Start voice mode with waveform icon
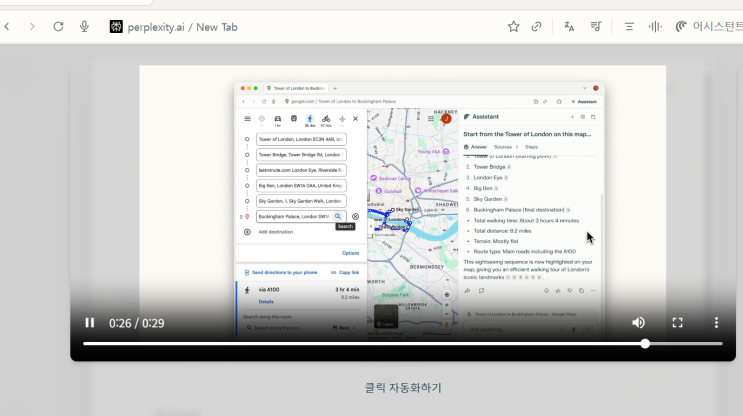This screenshot has height=416, width=743. pyautogui.click(x=655, y=27)
